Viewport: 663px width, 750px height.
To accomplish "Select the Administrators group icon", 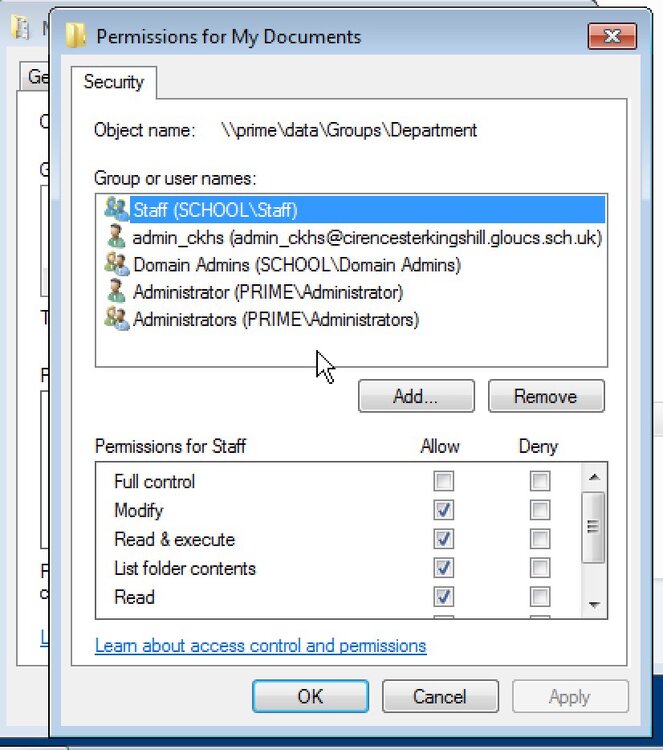I will pyautogui.click(x=117, y=319).
